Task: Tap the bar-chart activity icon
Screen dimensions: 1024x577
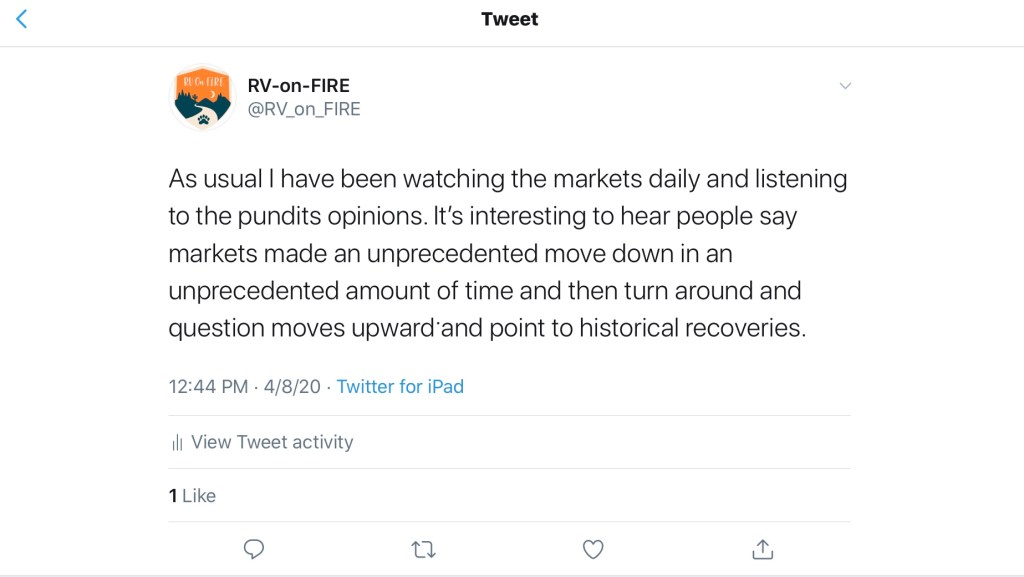Action: point(177,442)
